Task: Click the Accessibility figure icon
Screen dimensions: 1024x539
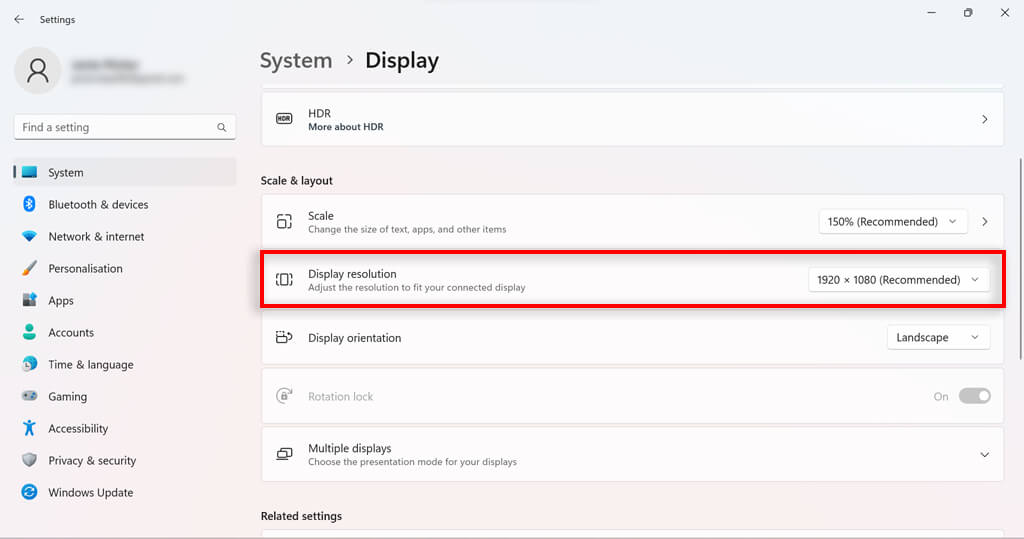Action: (x=29, y=428)
